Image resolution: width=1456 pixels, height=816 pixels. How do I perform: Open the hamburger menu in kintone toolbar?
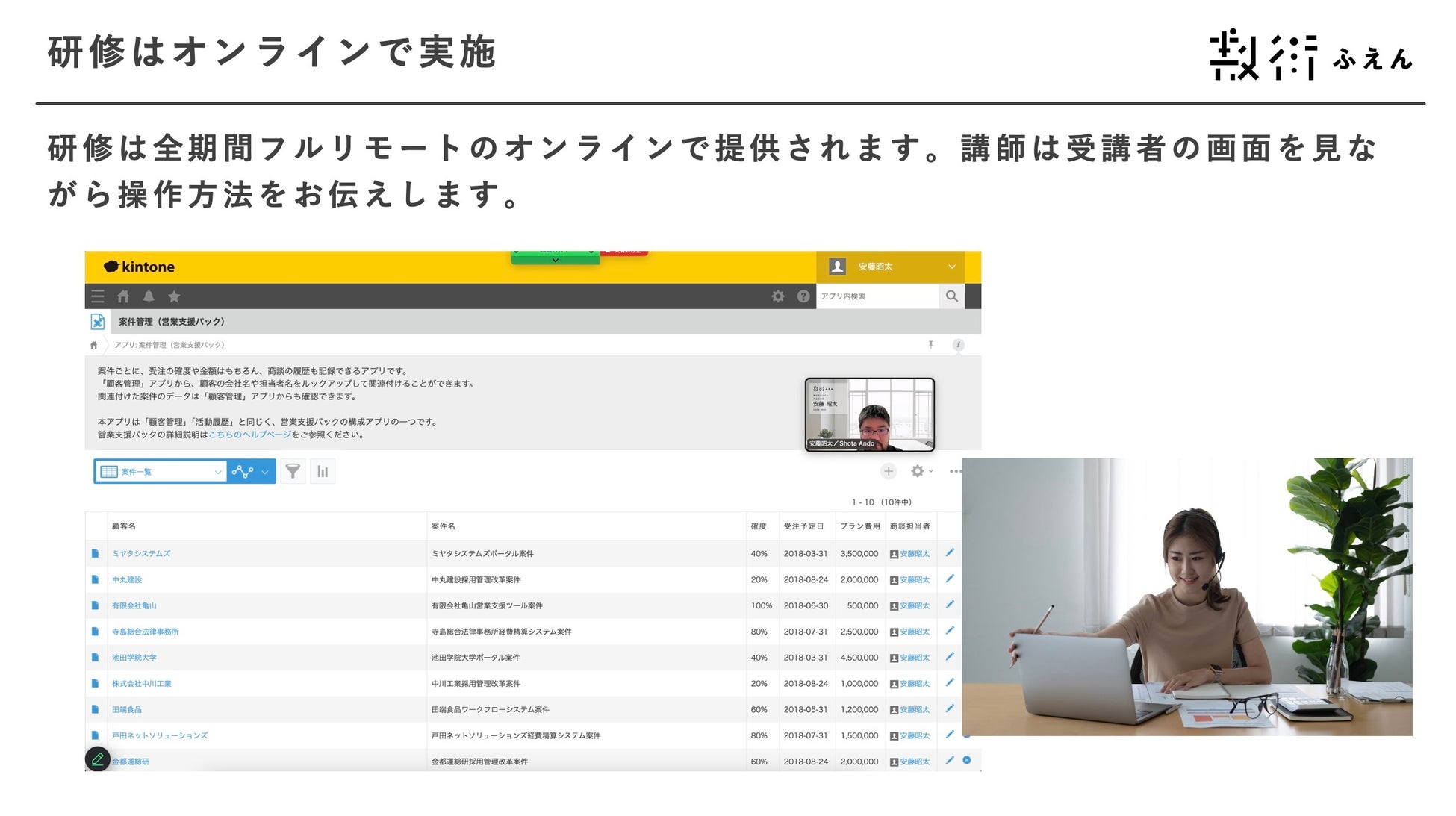tap(98, 296)
